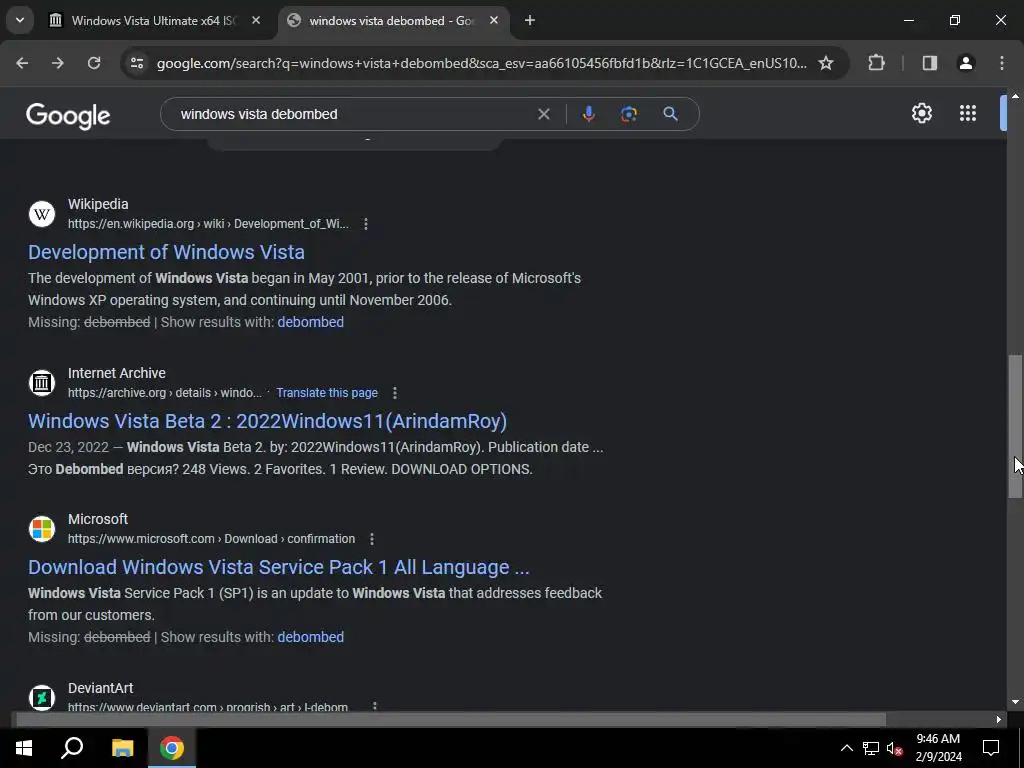
Task: Toggle the Chrome side panel
Action: [x=930, y=63]
